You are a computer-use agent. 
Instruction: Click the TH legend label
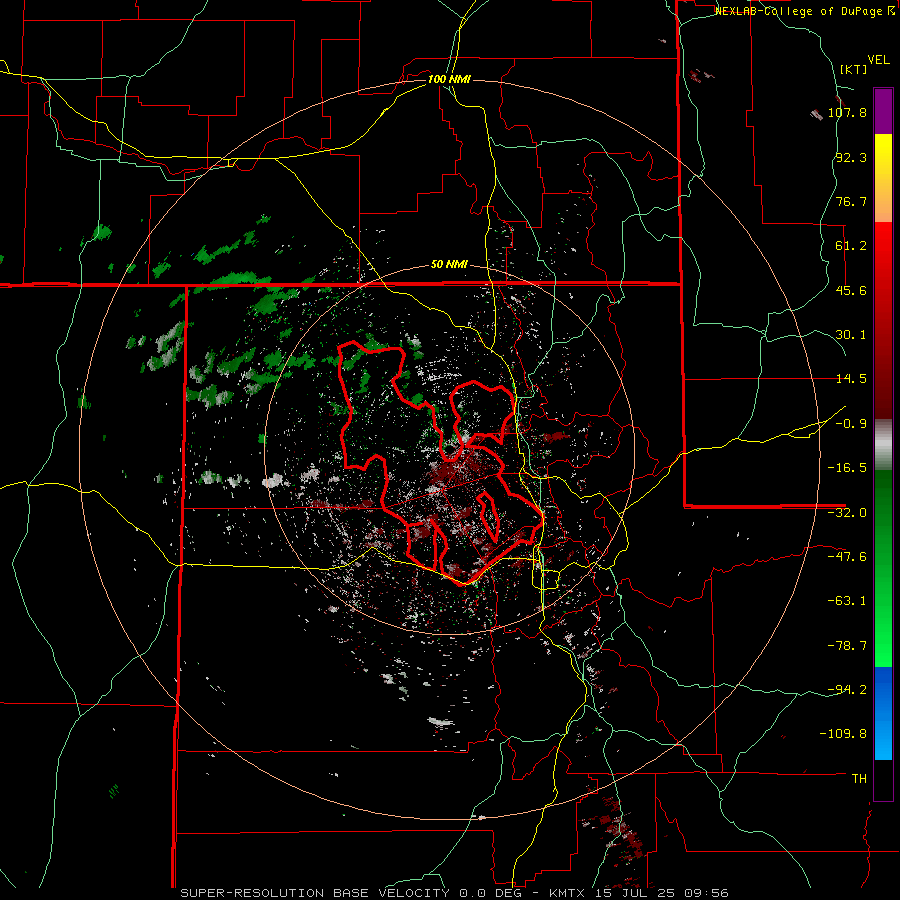pyautogui.click(x=859, y=779)
